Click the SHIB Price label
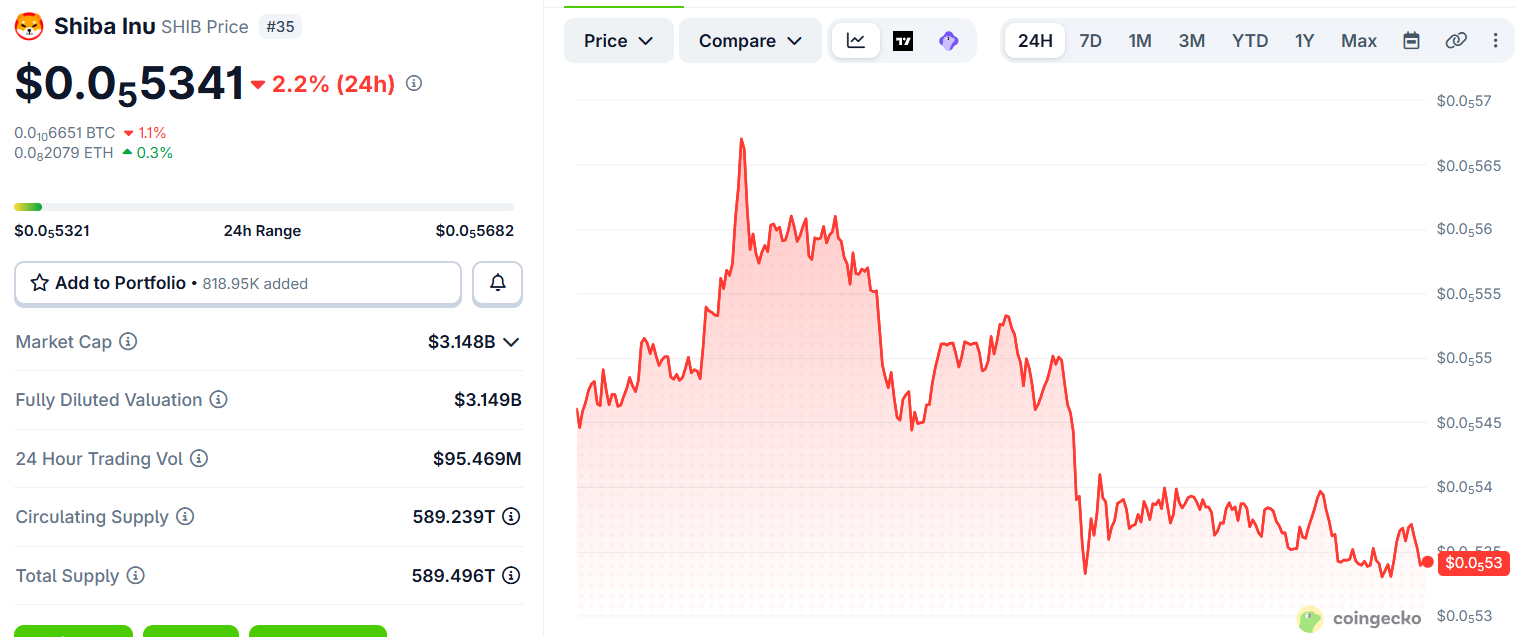The height and width of the screenshot is (637, 1522). click(x=205, y=27)
